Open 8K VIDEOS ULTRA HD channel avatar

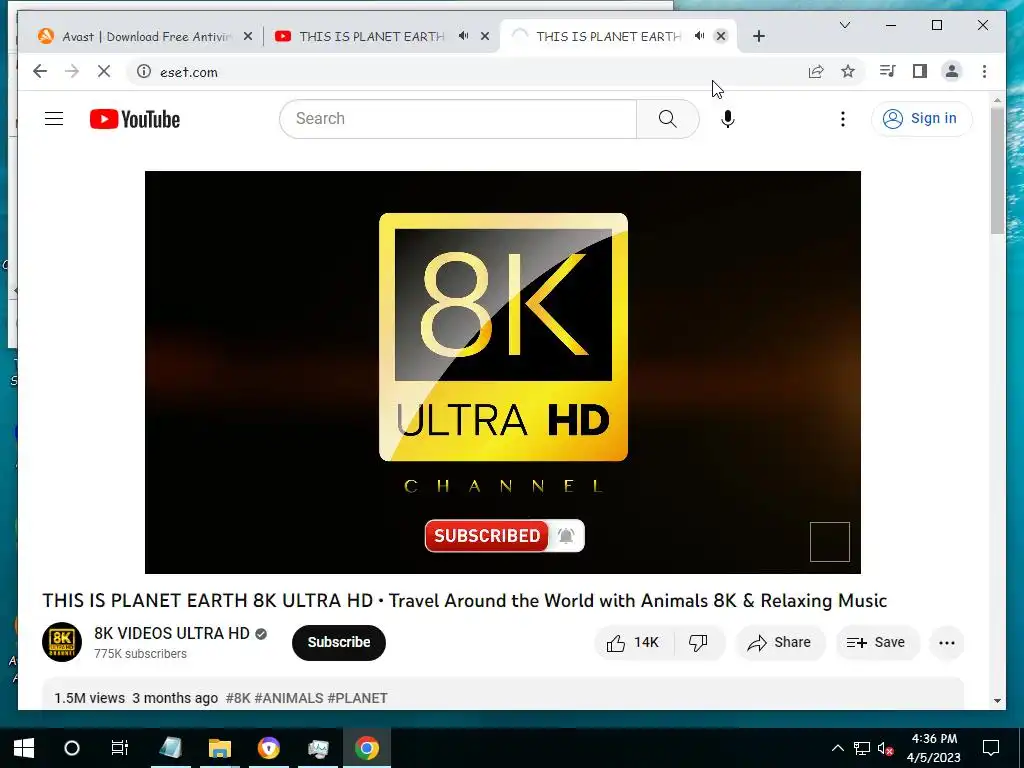pyautogui.click(x=62, y=642)
